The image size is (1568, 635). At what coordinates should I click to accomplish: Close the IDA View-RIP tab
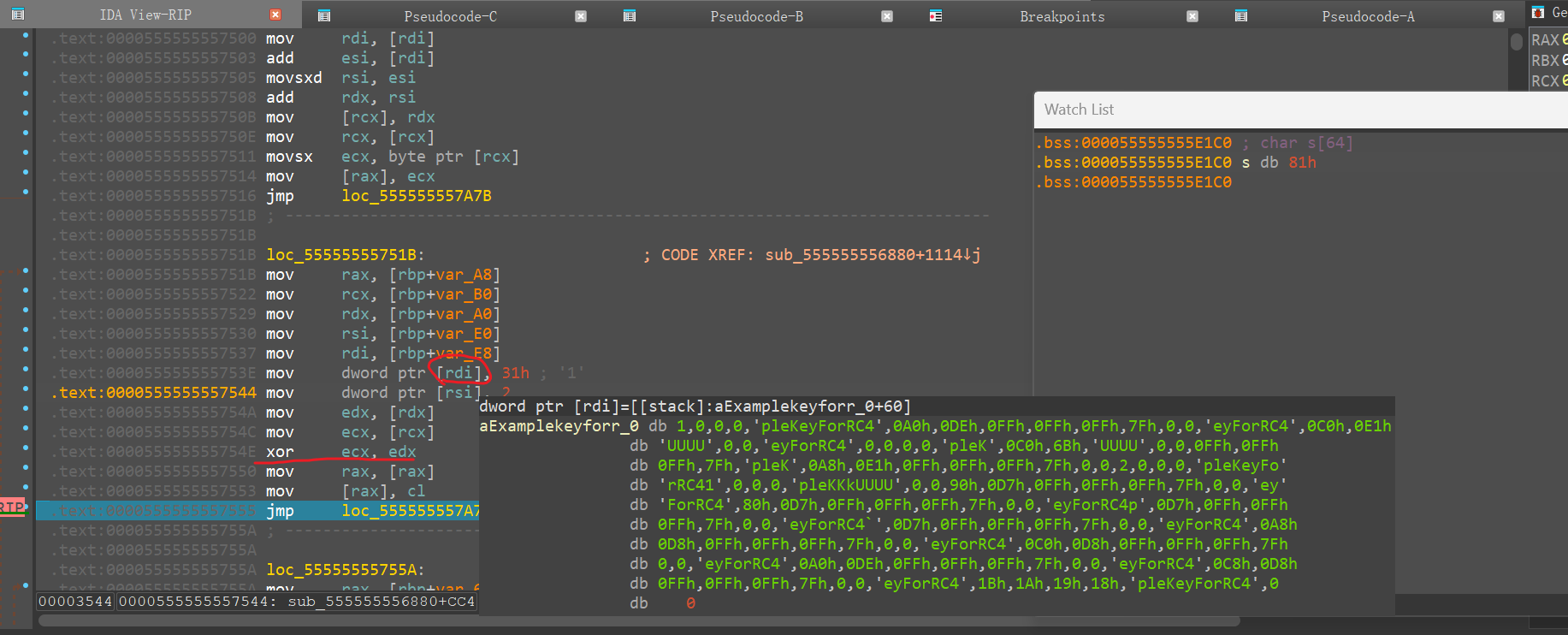click(275, 15)
